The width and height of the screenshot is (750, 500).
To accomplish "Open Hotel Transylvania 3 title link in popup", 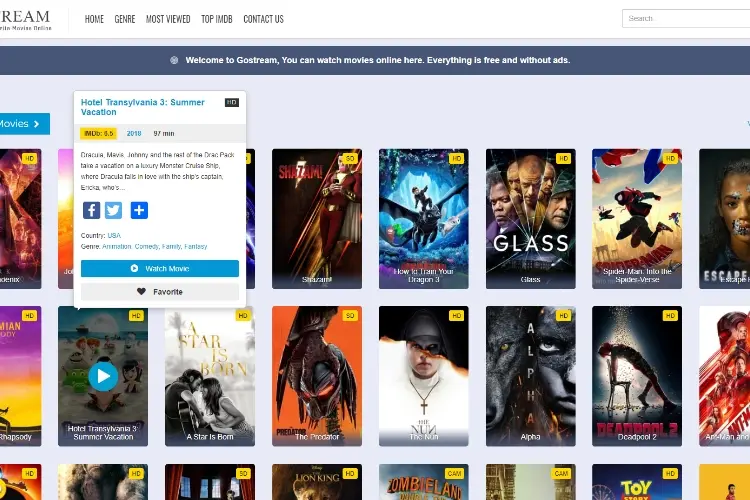I will tap(143, 107).
